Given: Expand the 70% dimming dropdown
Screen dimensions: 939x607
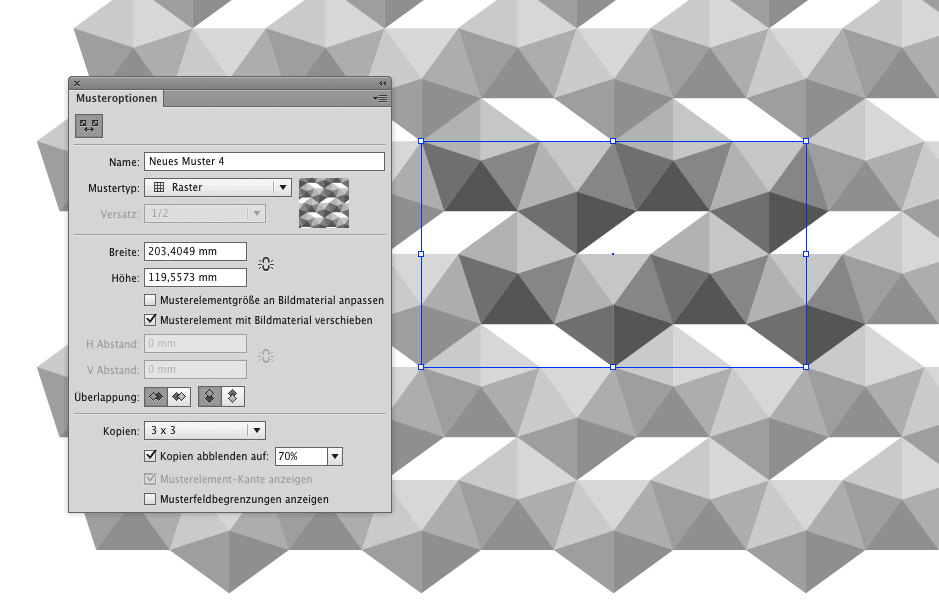Looking at the screenshot, I should pyautogui.click(x=335, y=456).
